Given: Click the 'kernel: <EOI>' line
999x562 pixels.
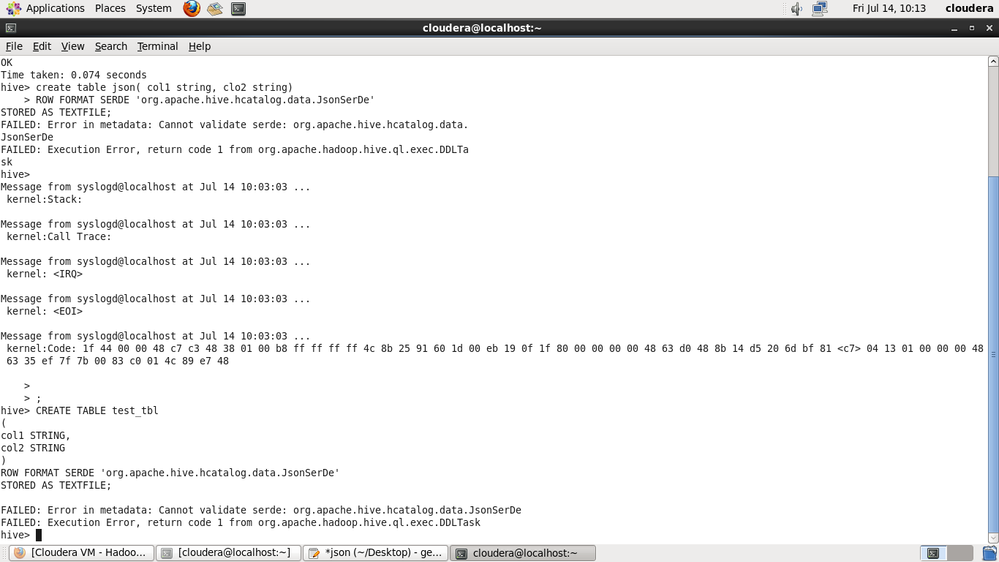Looking at the screenshot, I should (45, 311).
